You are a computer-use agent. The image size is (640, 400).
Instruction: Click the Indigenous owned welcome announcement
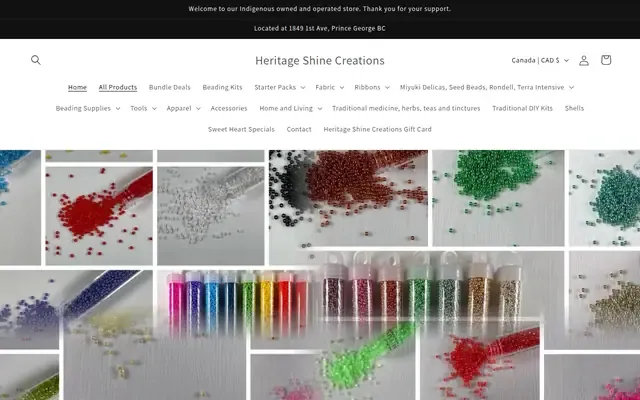click(x=320, y=9)
